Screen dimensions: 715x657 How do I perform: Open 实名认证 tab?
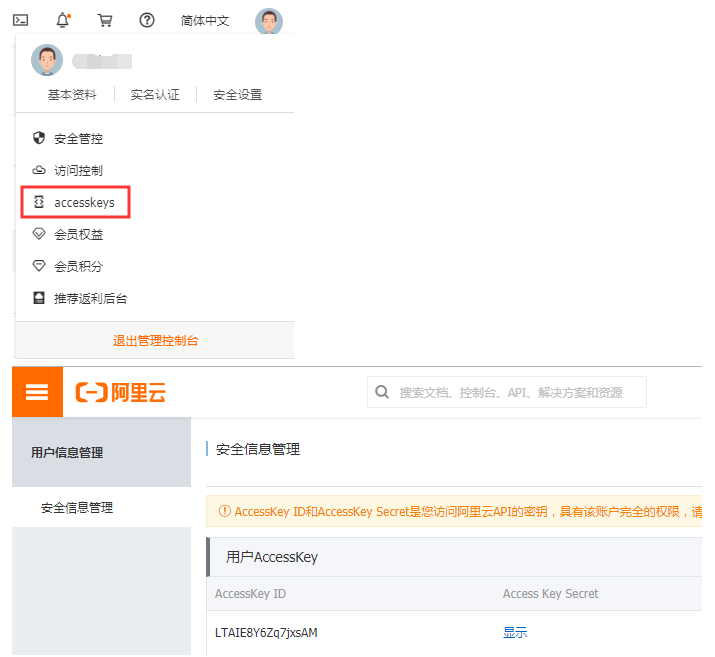pyautogui.click(x=155, y=95)
